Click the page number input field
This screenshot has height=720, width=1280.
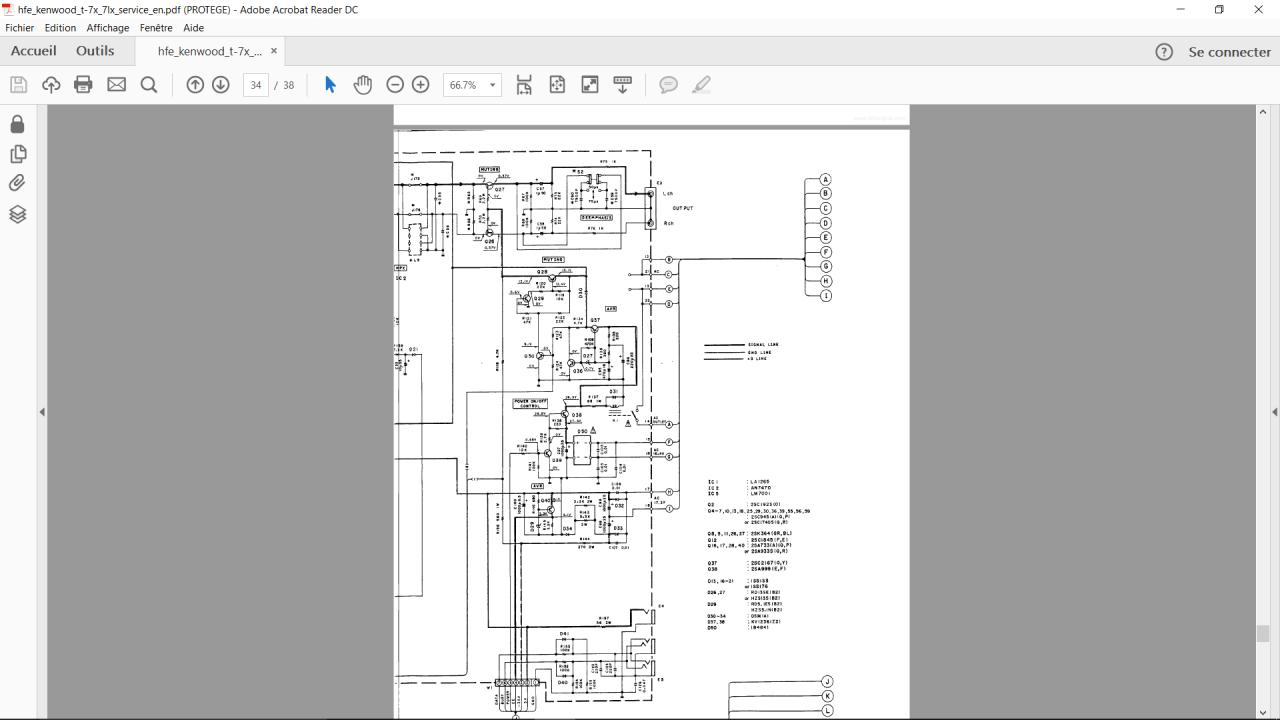pyautogui.click(x=256, y=85)
